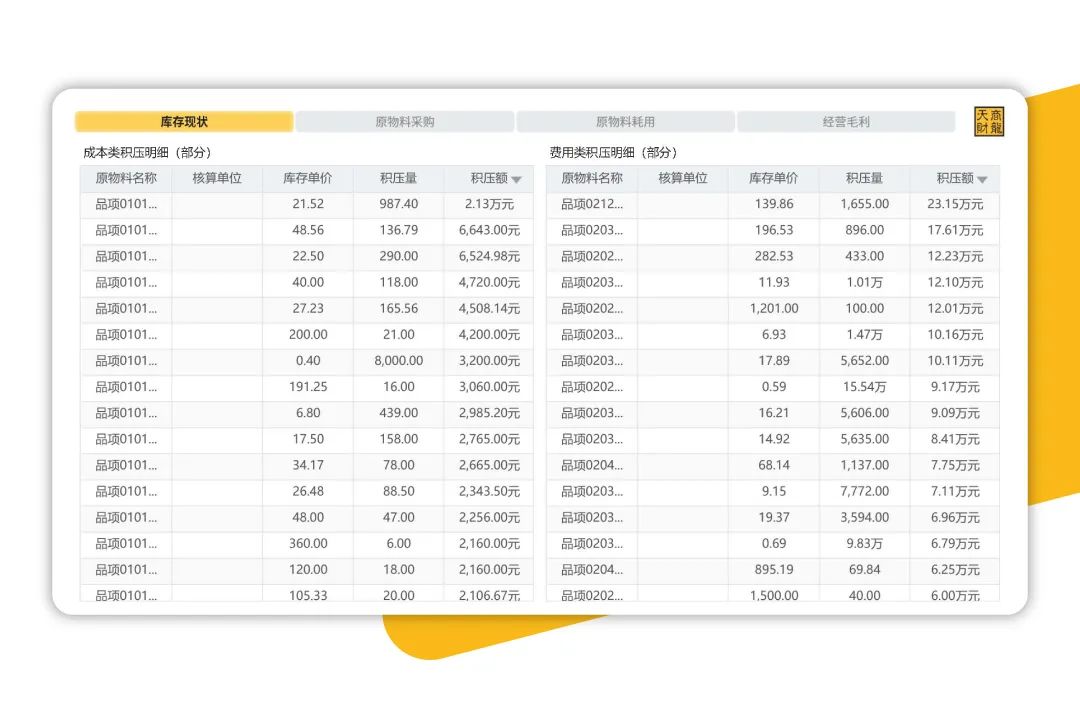Select the 库存现状 tab

pos(184,122)
